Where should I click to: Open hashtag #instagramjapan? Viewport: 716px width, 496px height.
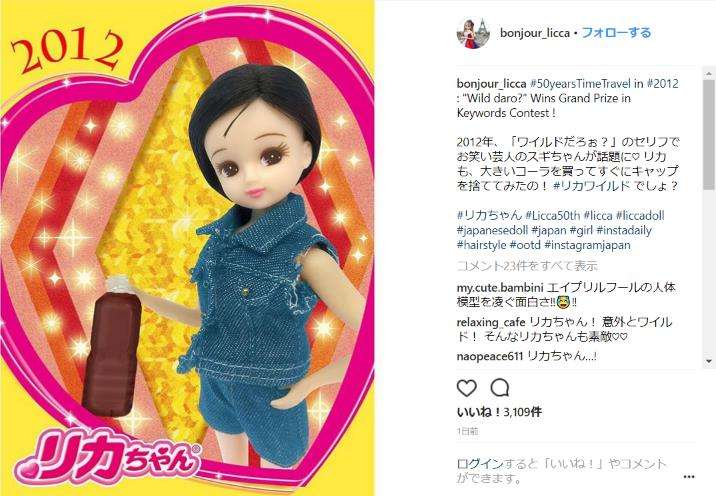[587, 245]
